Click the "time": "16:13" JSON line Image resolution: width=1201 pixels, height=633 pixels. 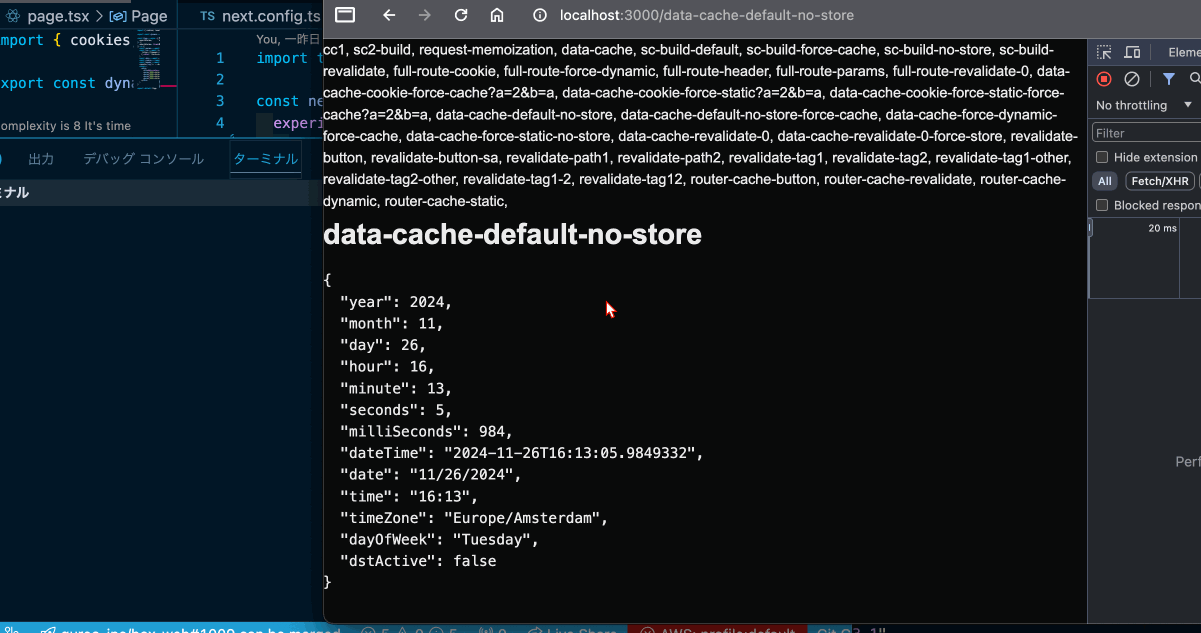[409, 497]
